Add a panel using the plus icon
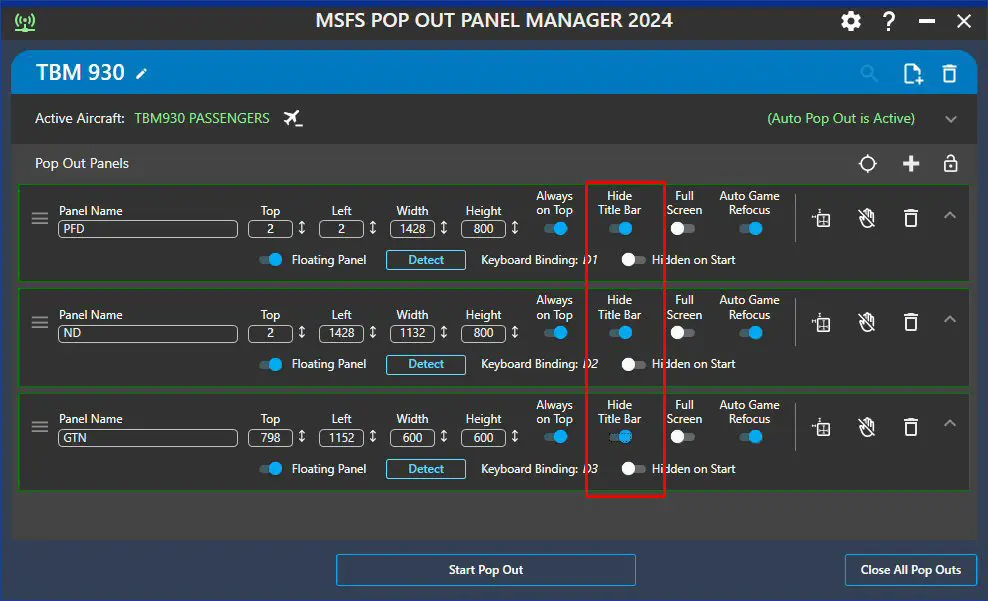 [910, 164]
